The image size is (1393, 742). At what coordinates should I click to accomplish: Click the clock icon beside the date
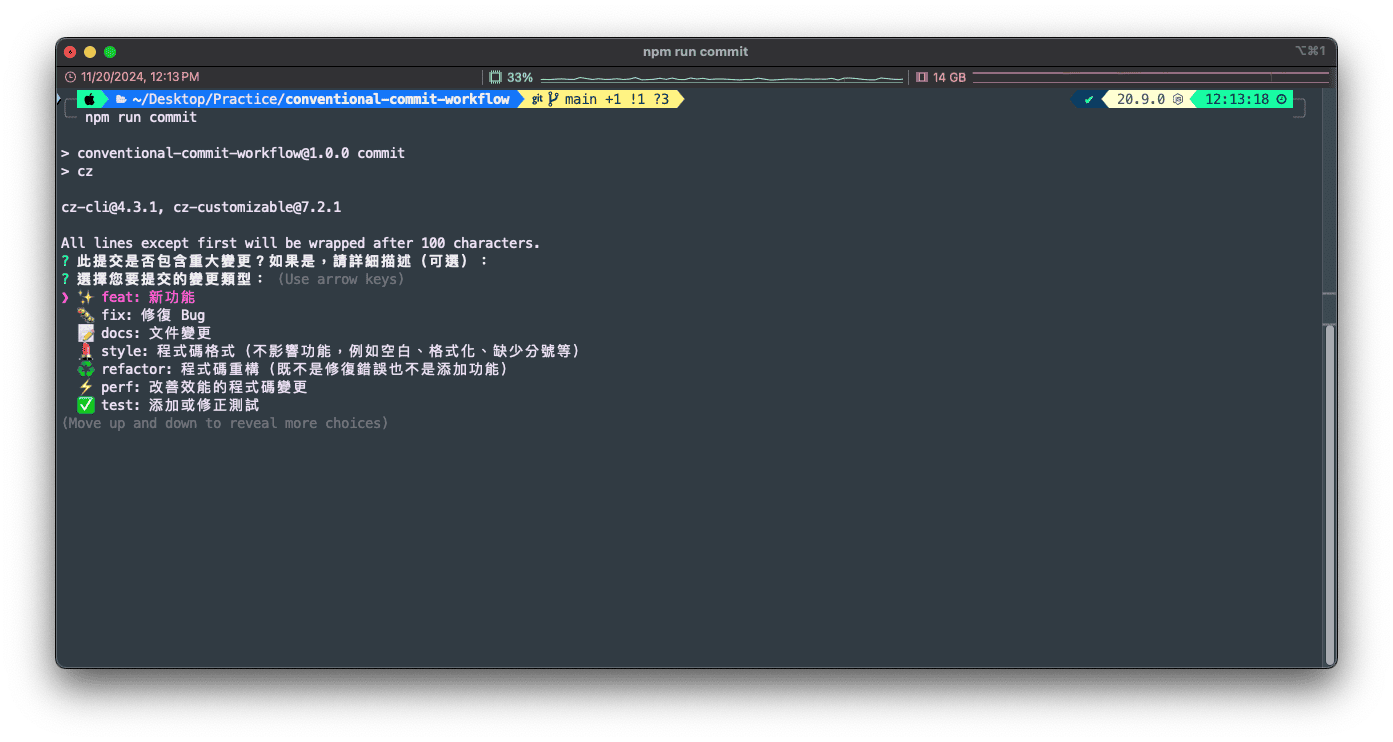70,77
